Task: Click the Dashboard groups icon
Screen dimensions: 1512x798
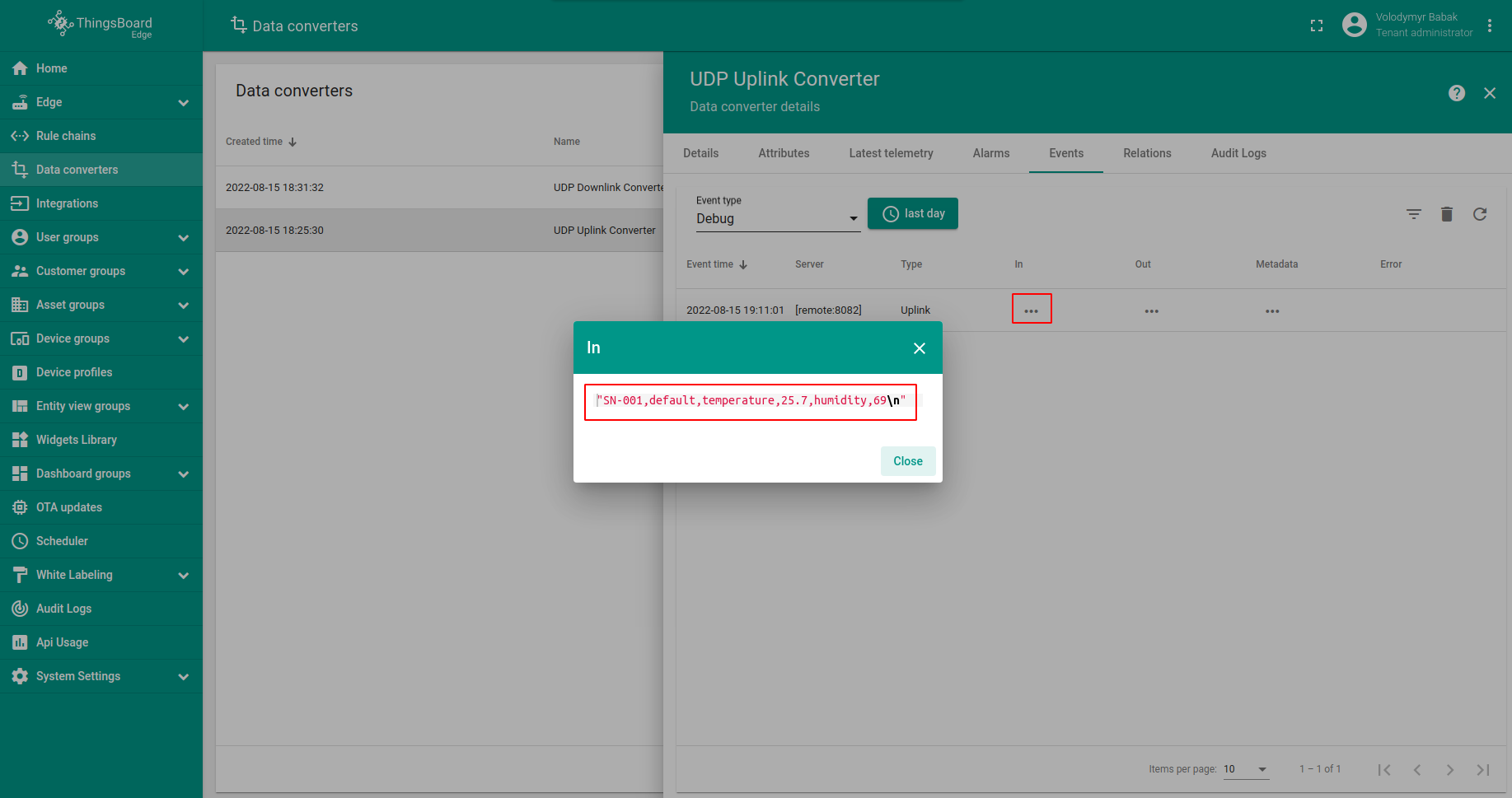Action: 20,474
